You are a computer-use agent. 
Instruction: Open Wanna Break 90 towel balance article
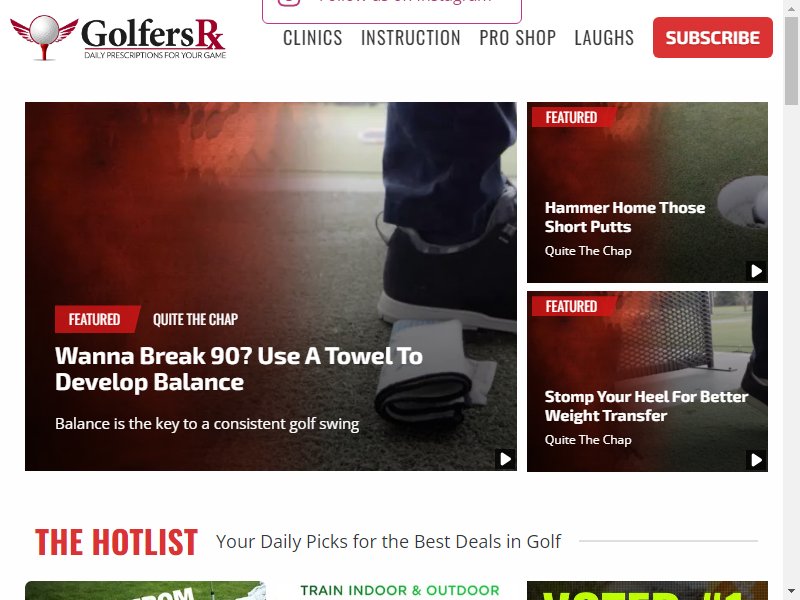tap(238, 369)
